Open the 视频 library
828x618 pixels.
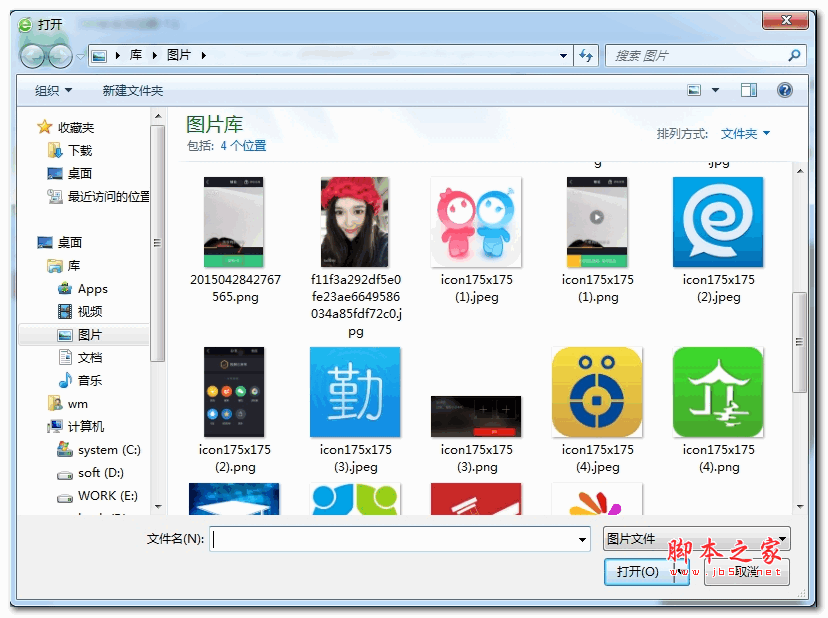80,312
